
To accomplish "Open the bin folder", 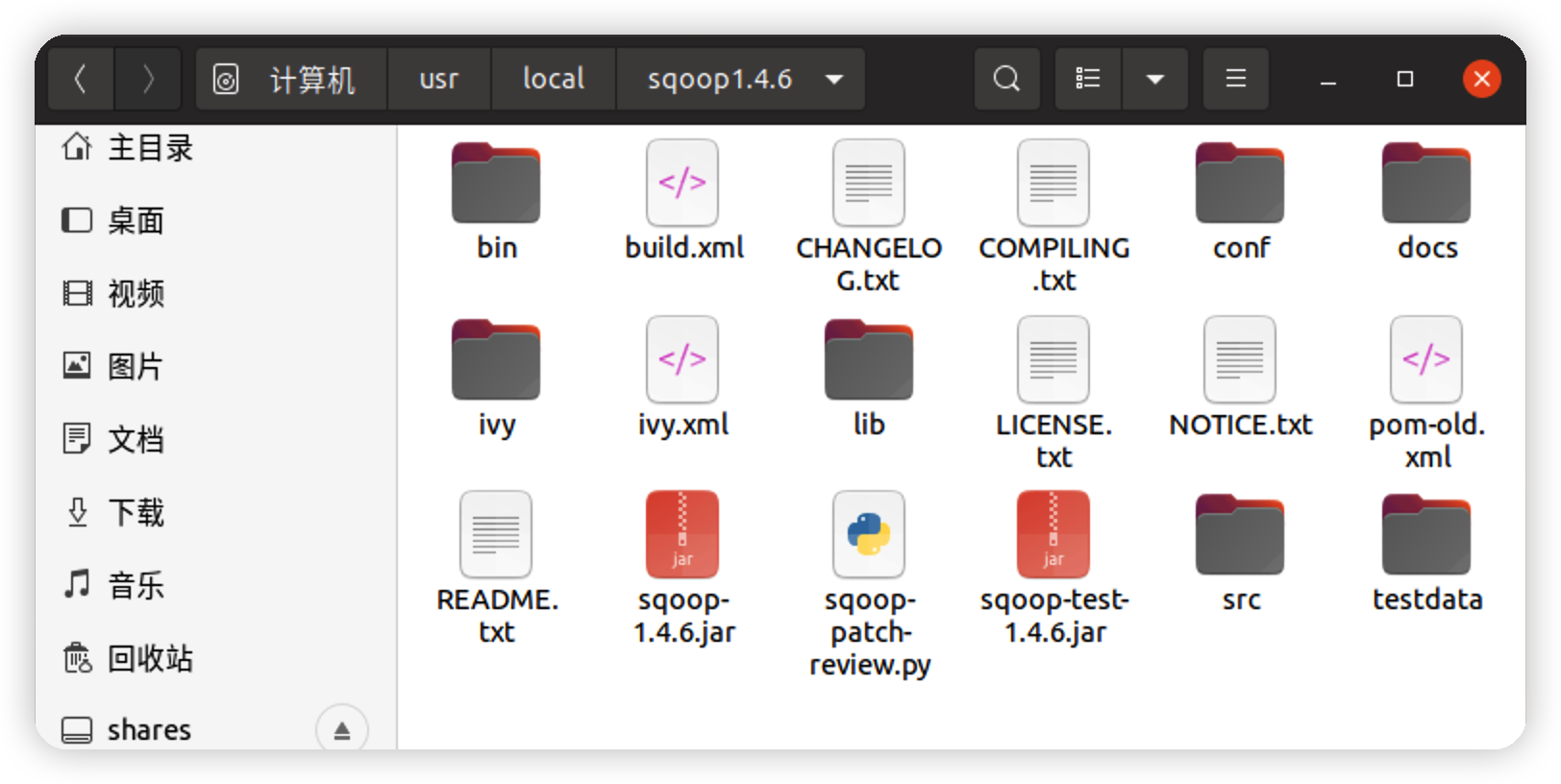I will click(496, 183).
